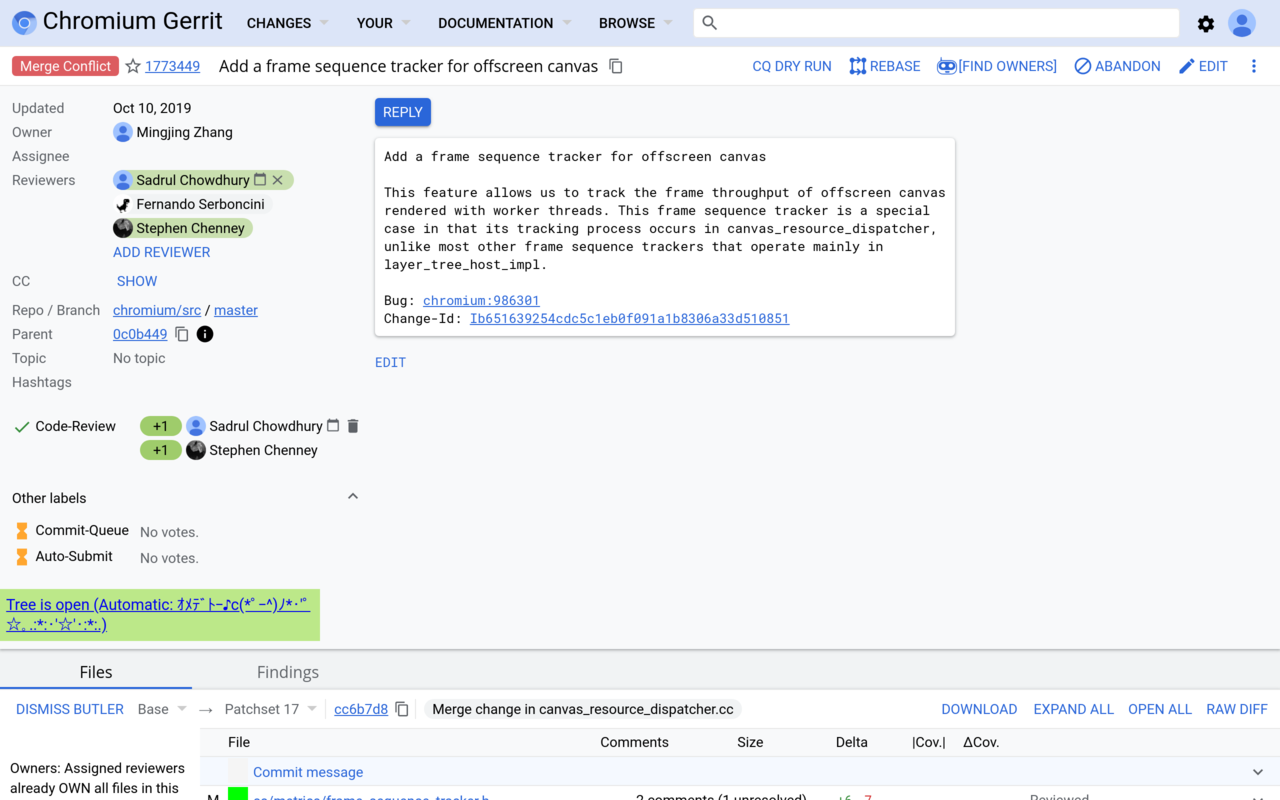Open the Changes menu
The height and width of the screenshot is (800, 1280).
[x=289, y=23]
